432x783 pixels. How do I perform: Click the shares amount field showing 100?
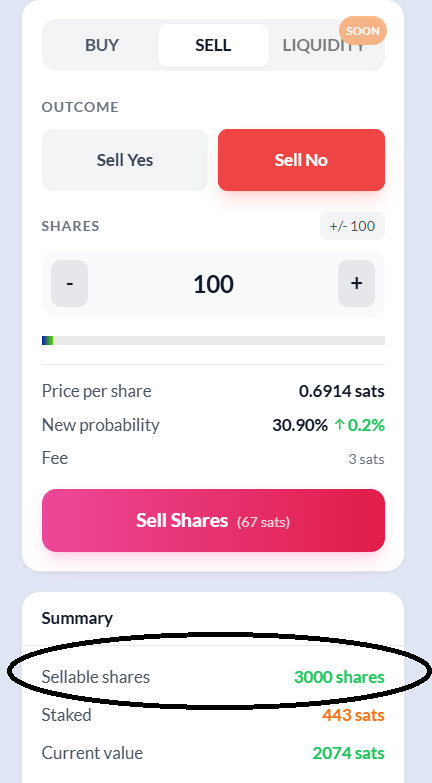coord(213,284)
